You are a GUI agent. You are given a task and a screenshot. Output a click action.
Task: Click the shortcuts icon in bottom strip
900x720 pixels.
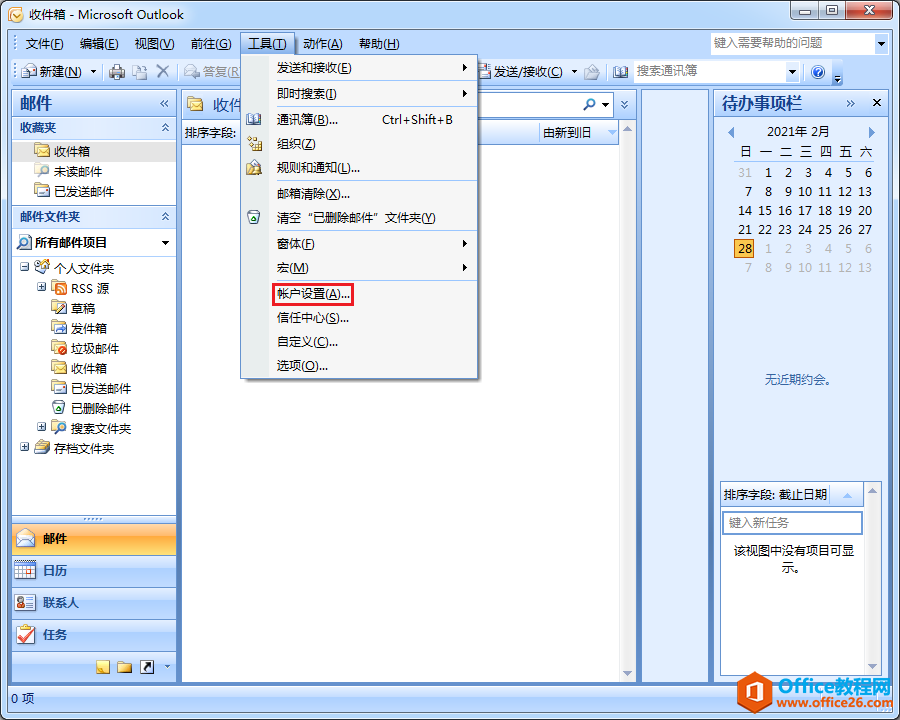[x=148, y=667]
